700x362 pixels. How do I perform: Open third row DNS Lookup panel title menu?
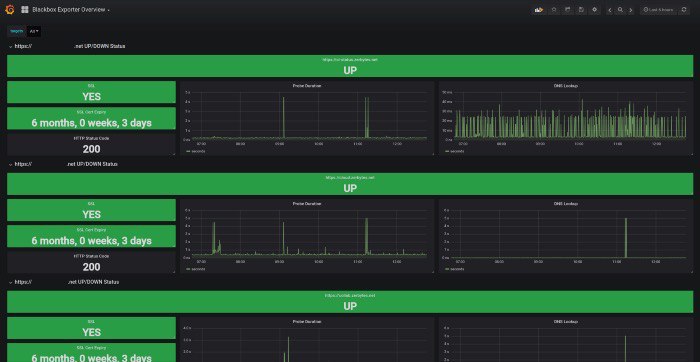[x=566, y=321]
